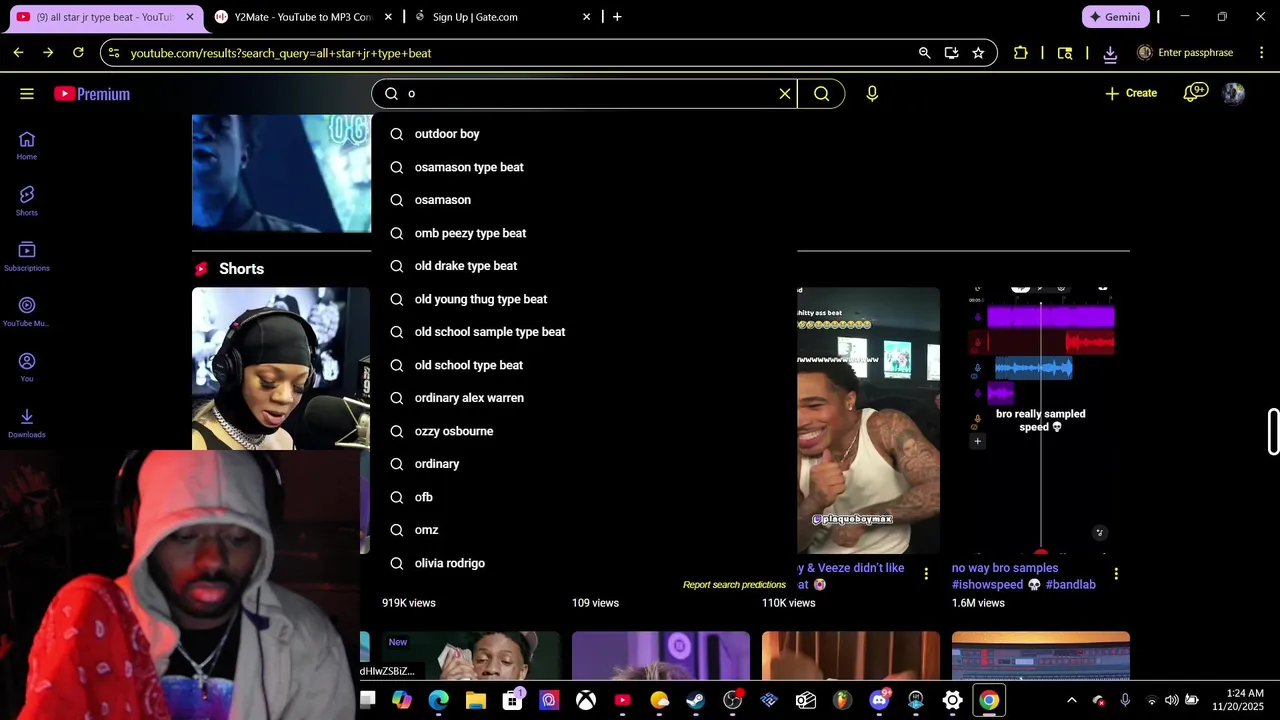Click the #bandlab hashtag link

point(1070,585)
